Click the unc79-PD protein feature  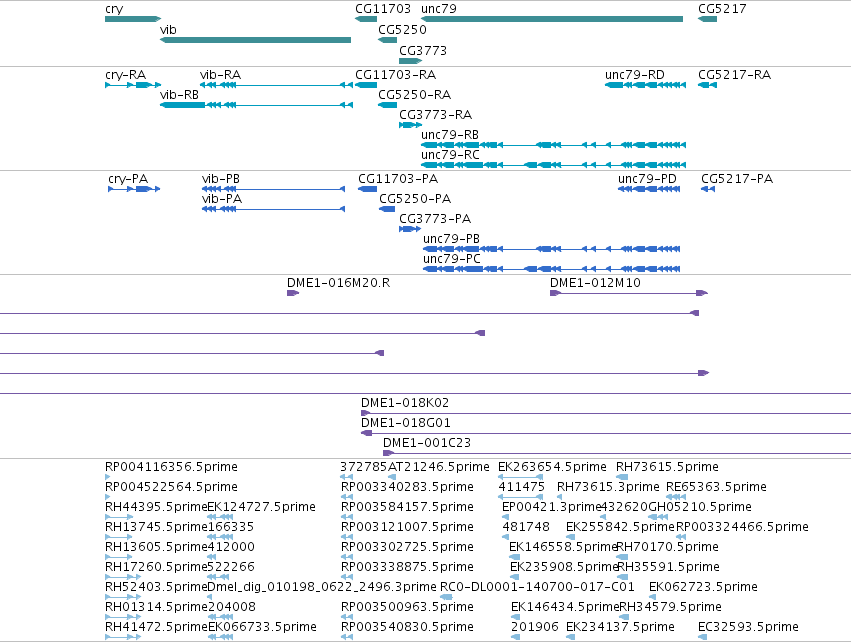pos(649,189)
